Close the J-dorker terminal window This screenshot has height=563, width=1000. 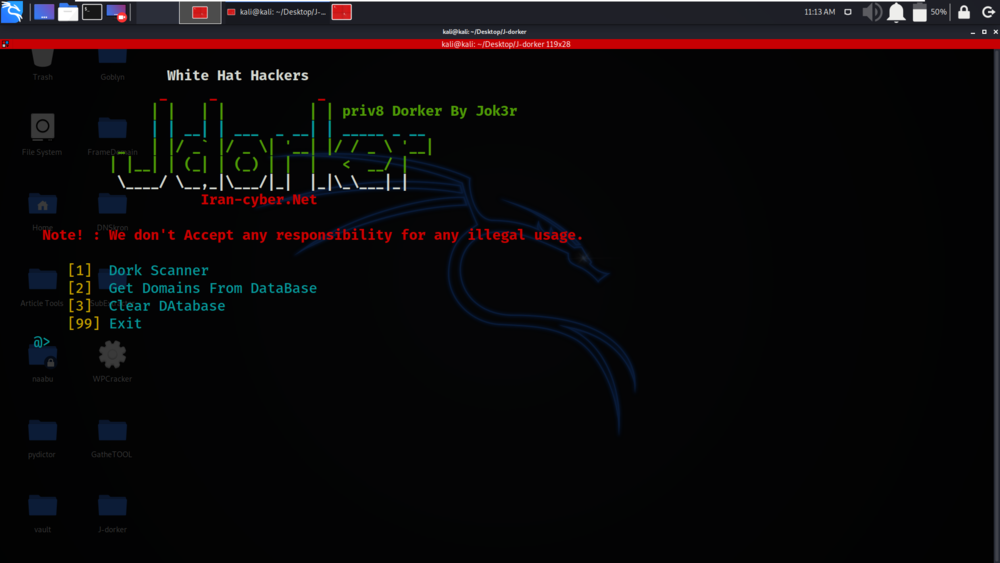pyautogui.click(x=995, y=32)
